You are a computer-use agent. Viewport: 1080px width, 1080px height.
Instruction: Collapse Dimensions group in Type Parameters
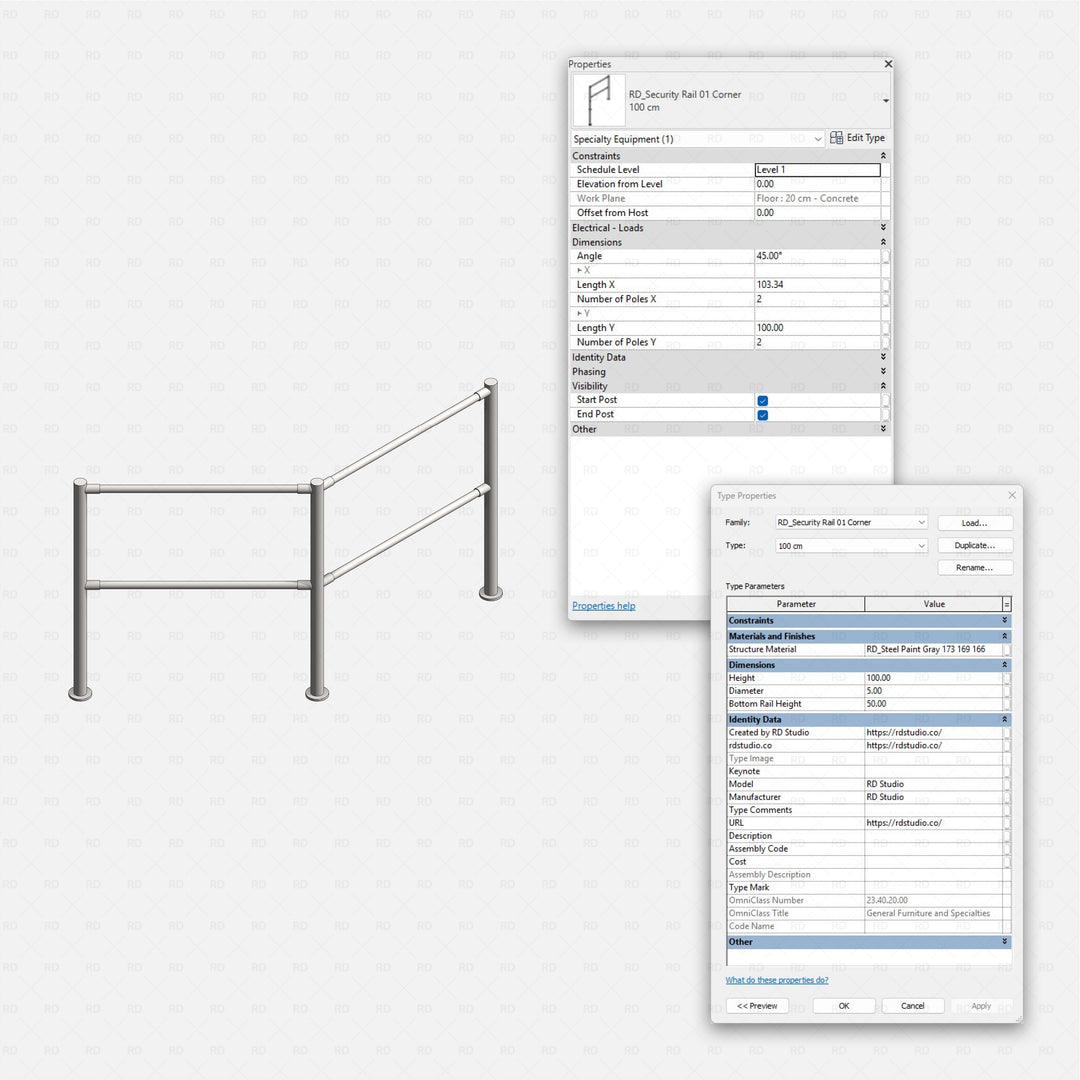1005,665
